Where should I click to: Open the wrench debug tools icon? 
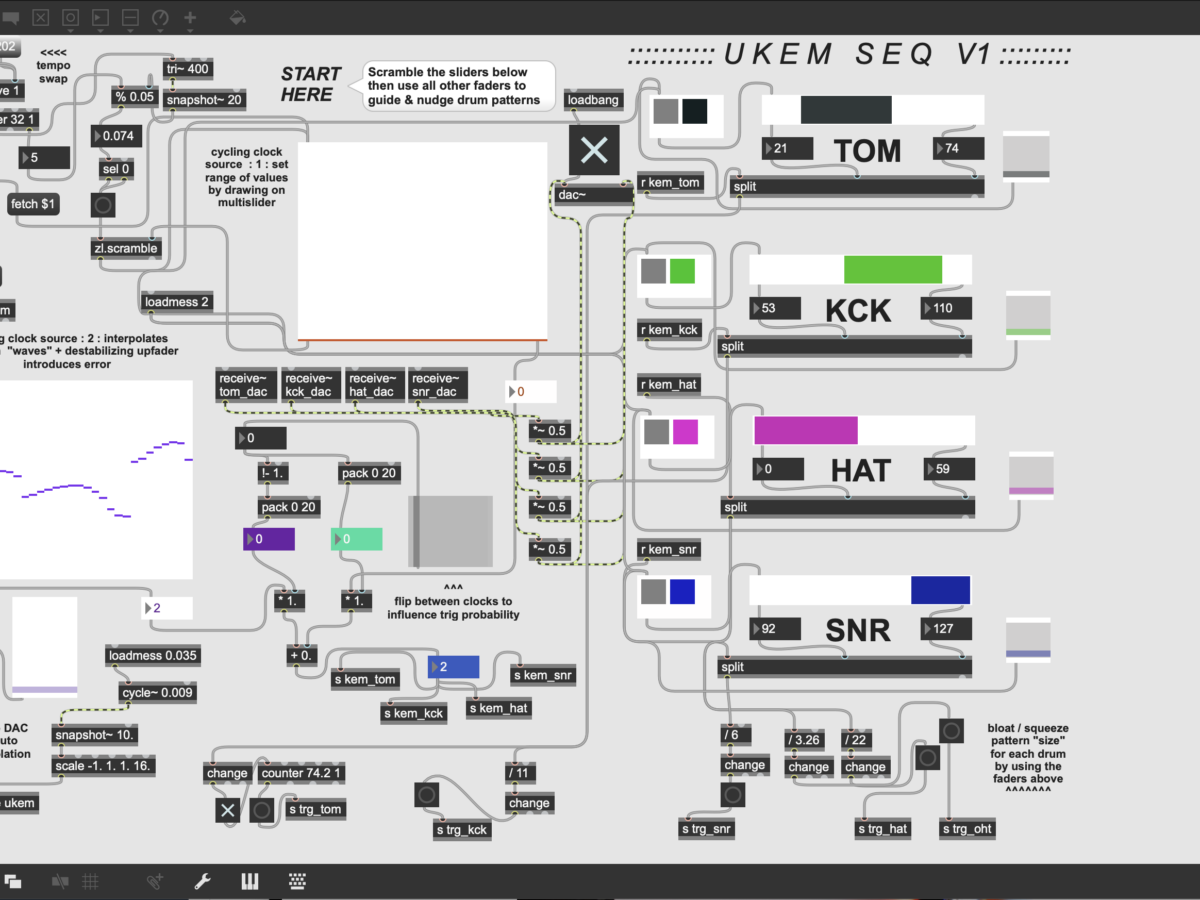click(x=202, y=881)
